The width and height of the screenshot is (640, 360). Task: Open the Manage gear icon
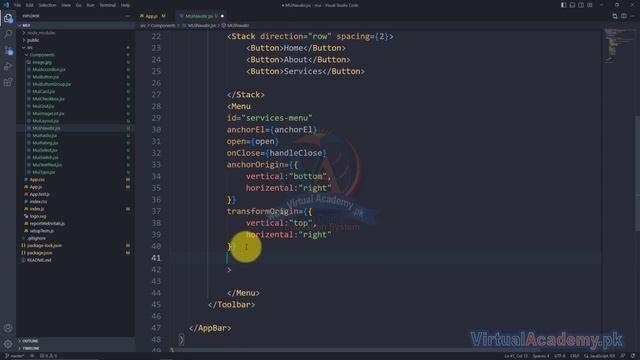[8, 344]
